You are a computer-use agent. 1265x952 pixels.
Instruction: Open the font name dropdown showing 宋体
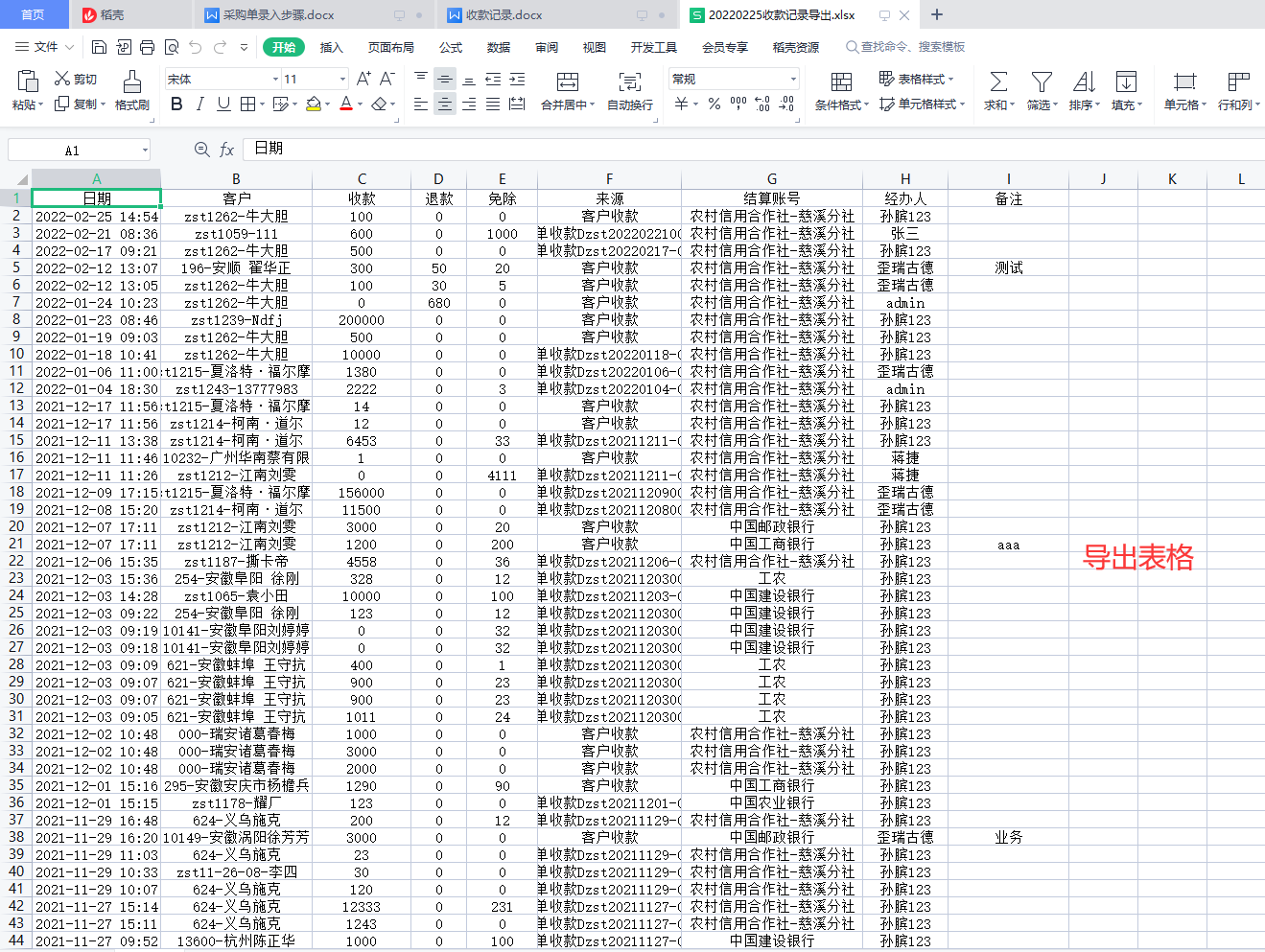pyautogui.click(x=275, y=80)
